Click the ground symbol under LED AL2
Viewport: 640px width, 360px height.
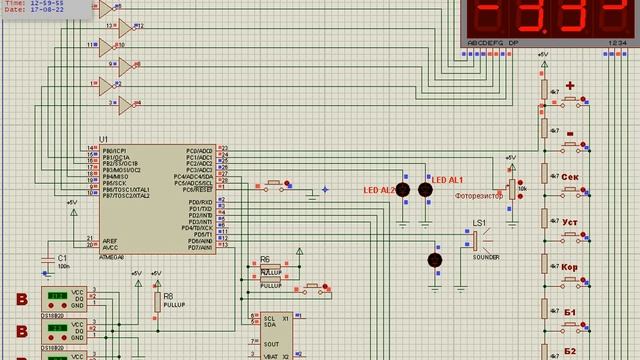coord(403,225)
